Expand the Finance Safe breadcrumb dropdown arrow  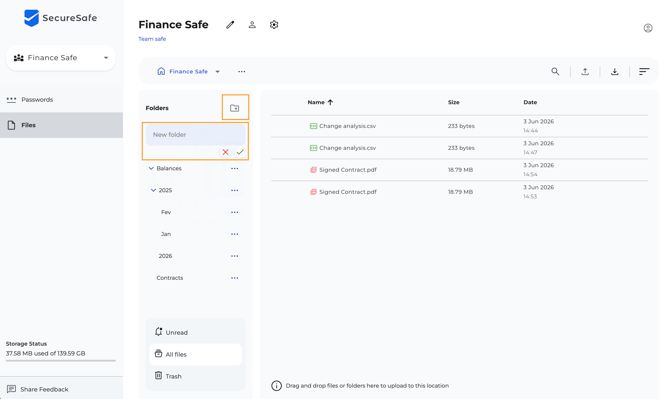[x=217, y=71]
